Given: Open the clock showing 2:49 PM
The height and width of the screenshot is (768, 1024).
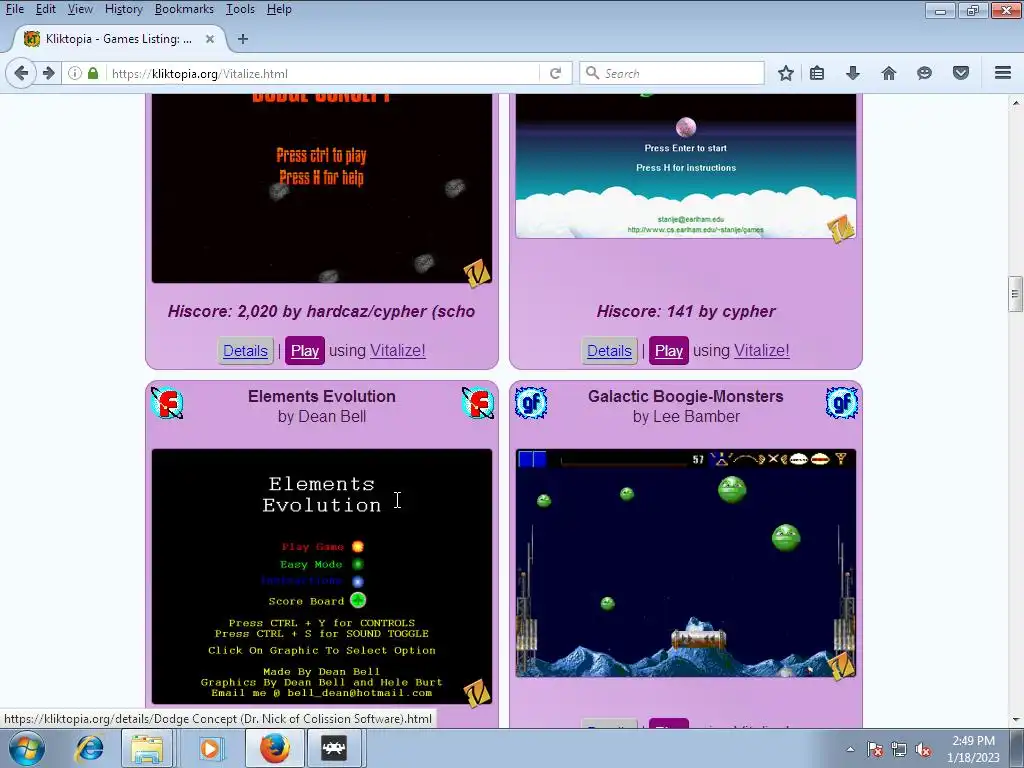Looking at the screenshot, I should click(x=974, y=749).
